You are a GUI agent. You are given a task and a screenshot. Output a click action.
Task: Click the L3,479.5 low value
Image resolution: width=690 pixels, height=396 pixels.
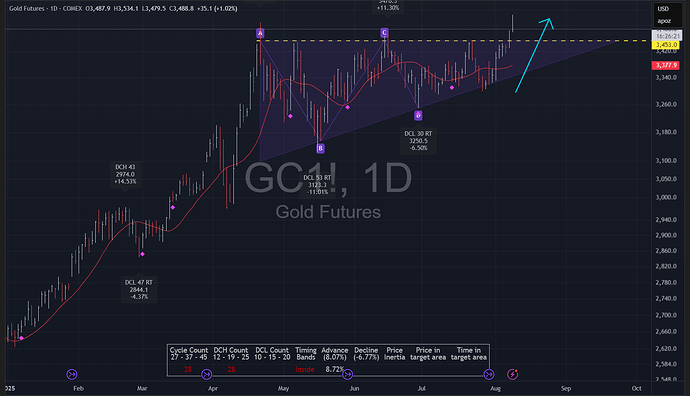[x=154, y=8]
